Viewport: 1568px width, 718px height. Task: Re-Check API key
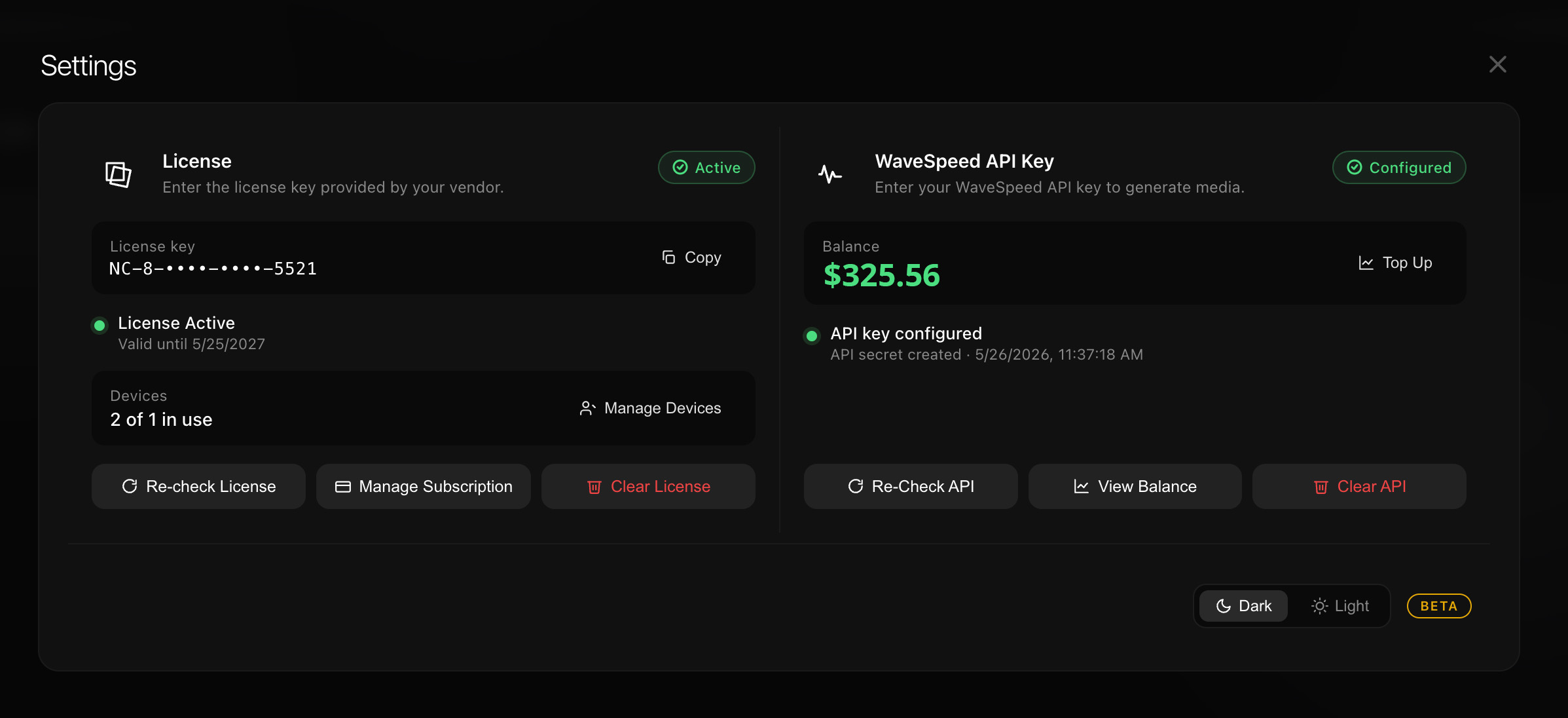click(911, 487)
